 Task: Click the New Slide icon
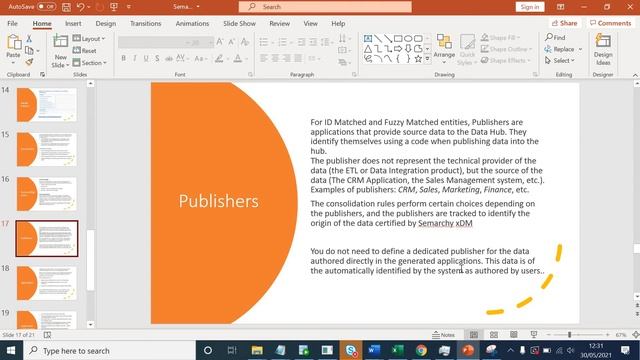click(60, 42)
